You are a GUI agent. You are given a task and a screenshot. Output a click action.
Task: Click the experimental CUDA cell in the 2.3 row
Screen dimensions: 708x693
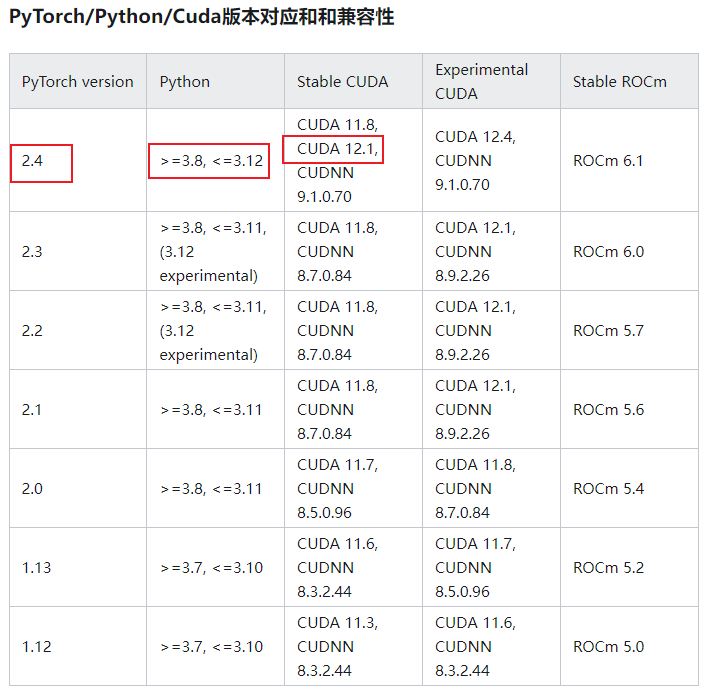491,251
